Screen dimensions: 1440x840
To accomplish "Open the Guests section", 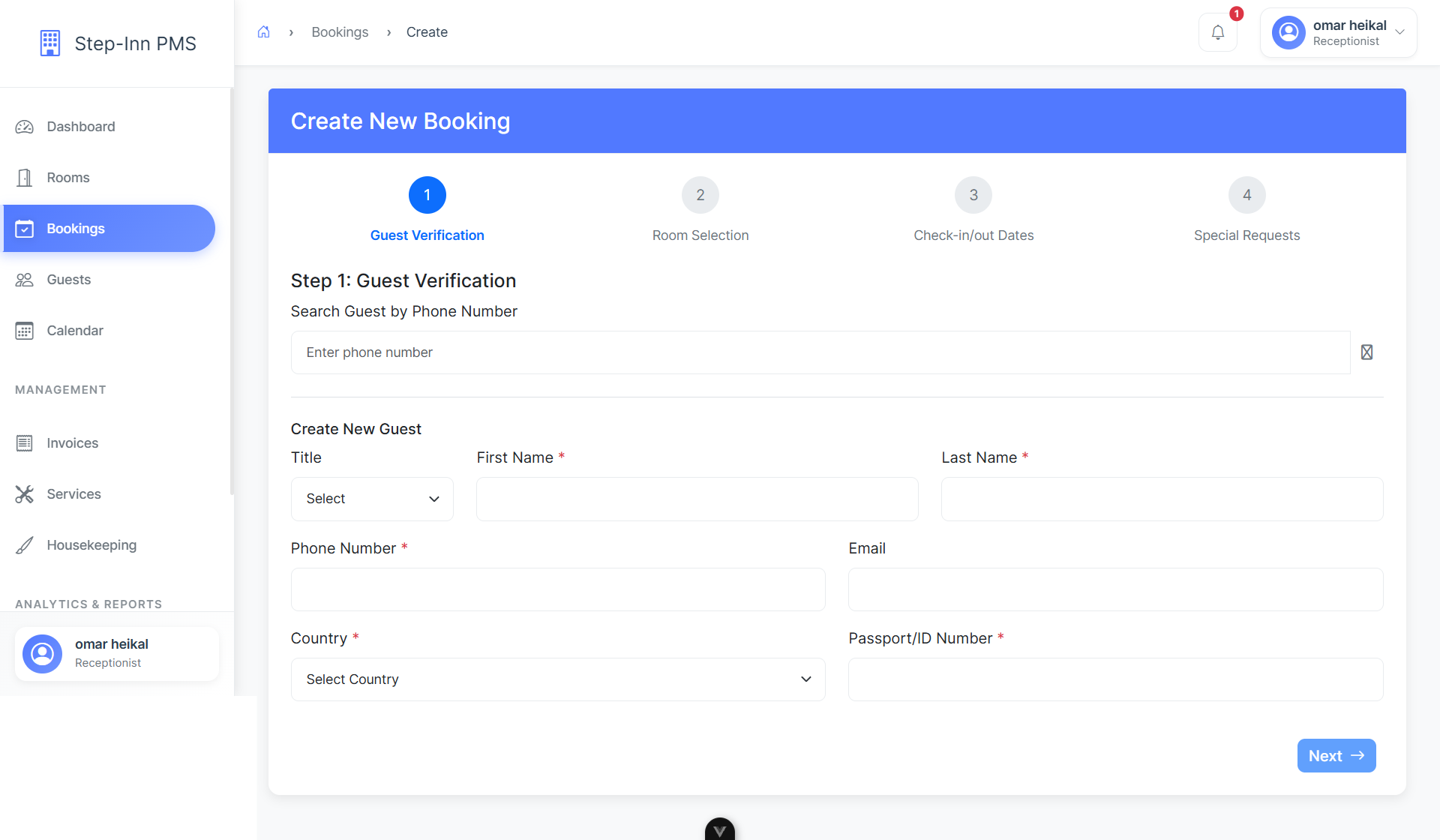I will [70, 279].
